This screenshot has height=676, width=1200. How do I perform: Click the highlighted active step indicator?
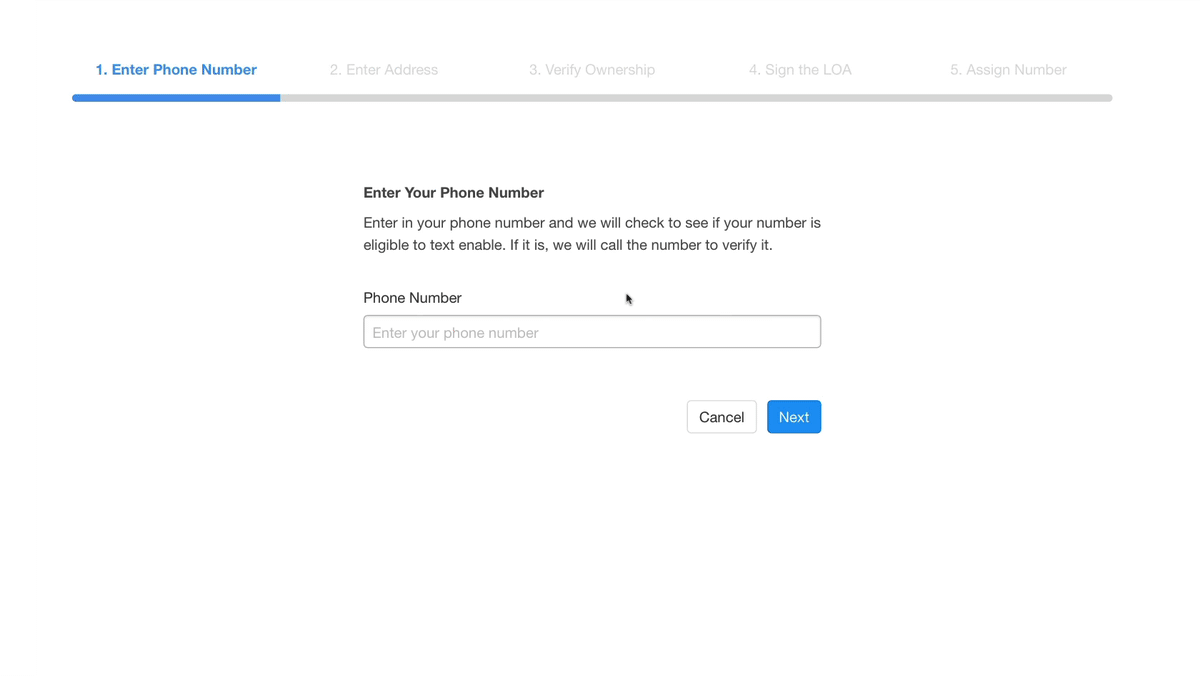coord(176,69)
